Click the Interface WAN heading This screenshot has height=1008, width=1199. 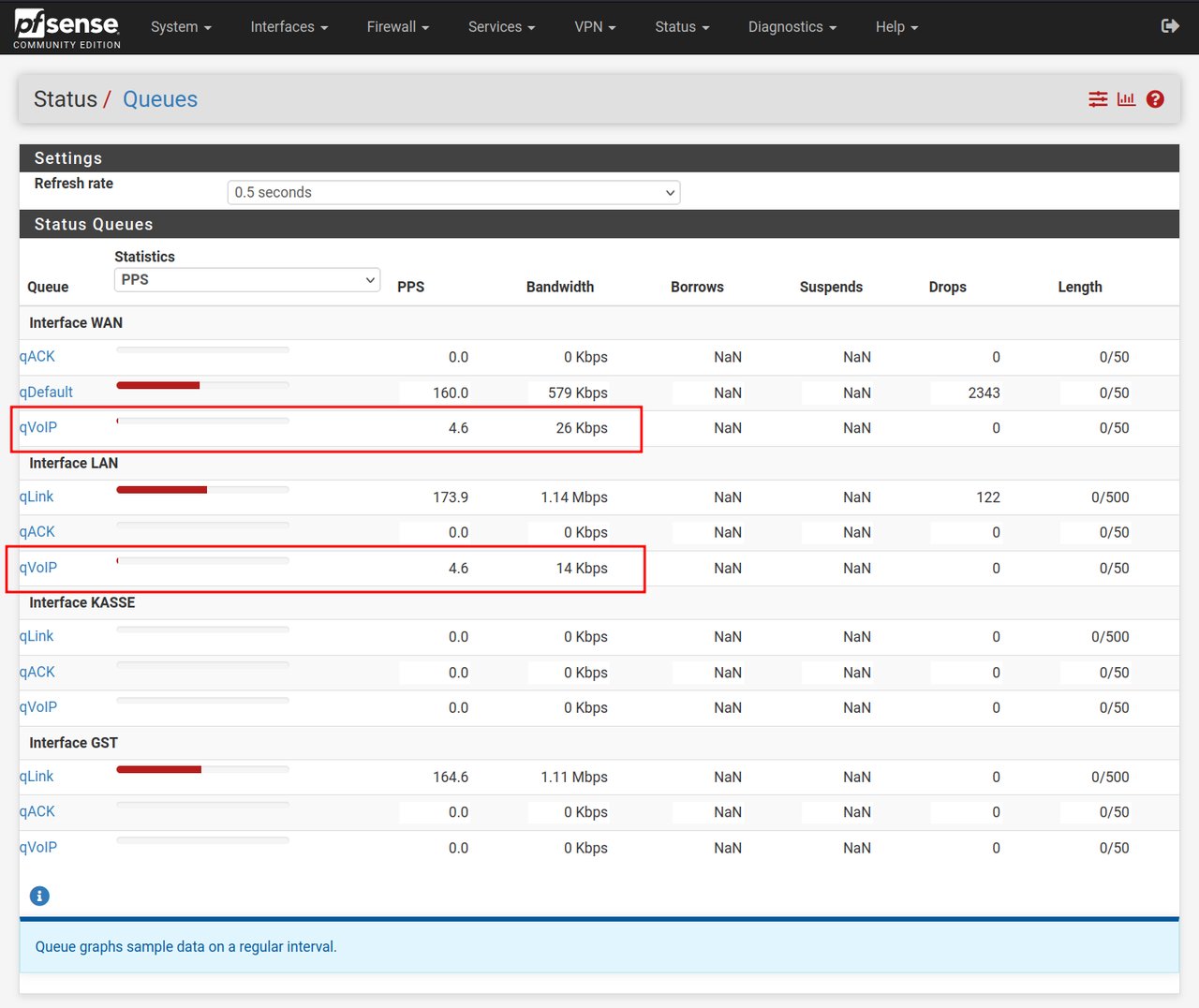(76, 322)
